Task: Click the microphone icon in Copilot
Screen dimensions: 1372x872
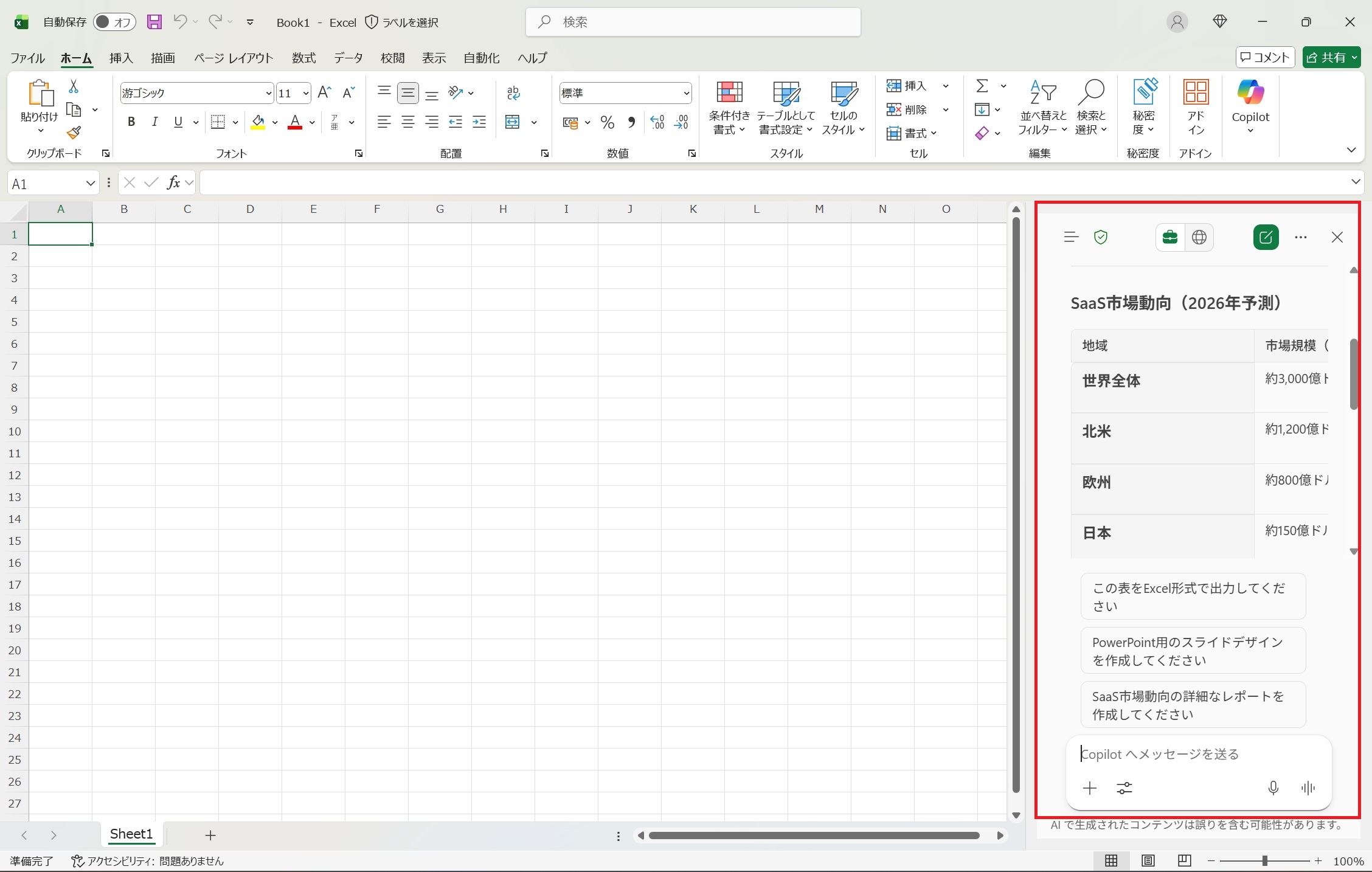Action: coord(1273,788)
